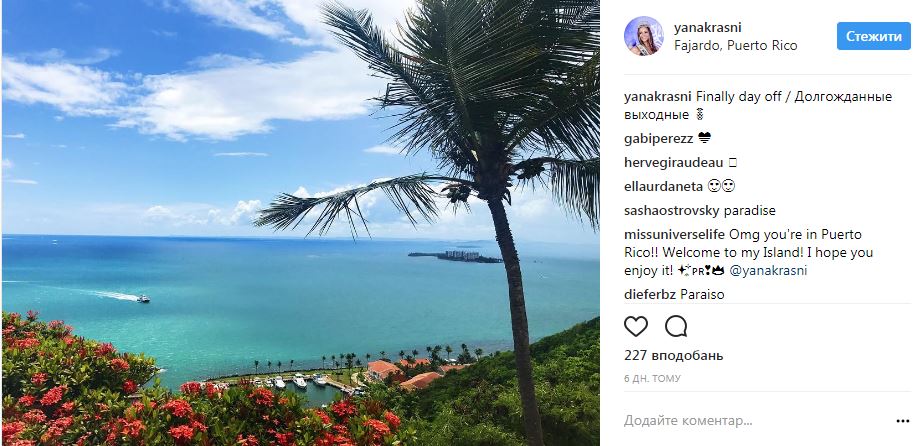Viewport: 917px width, 446px height.
Task: Open the yanakrasni profile avatar
Action: click(x=644, y=36)
